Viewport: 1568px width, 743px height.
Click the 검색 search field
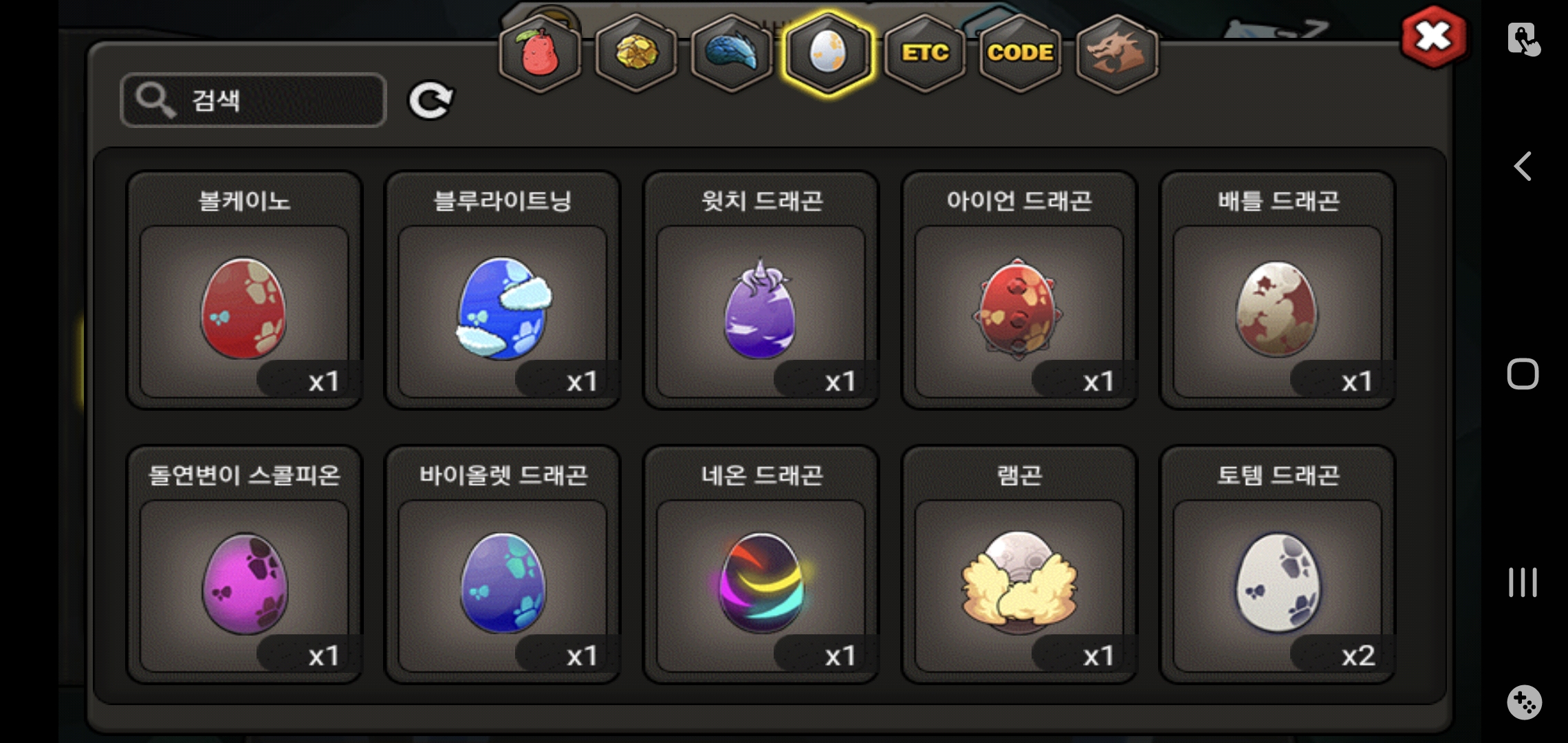(253, 100)
